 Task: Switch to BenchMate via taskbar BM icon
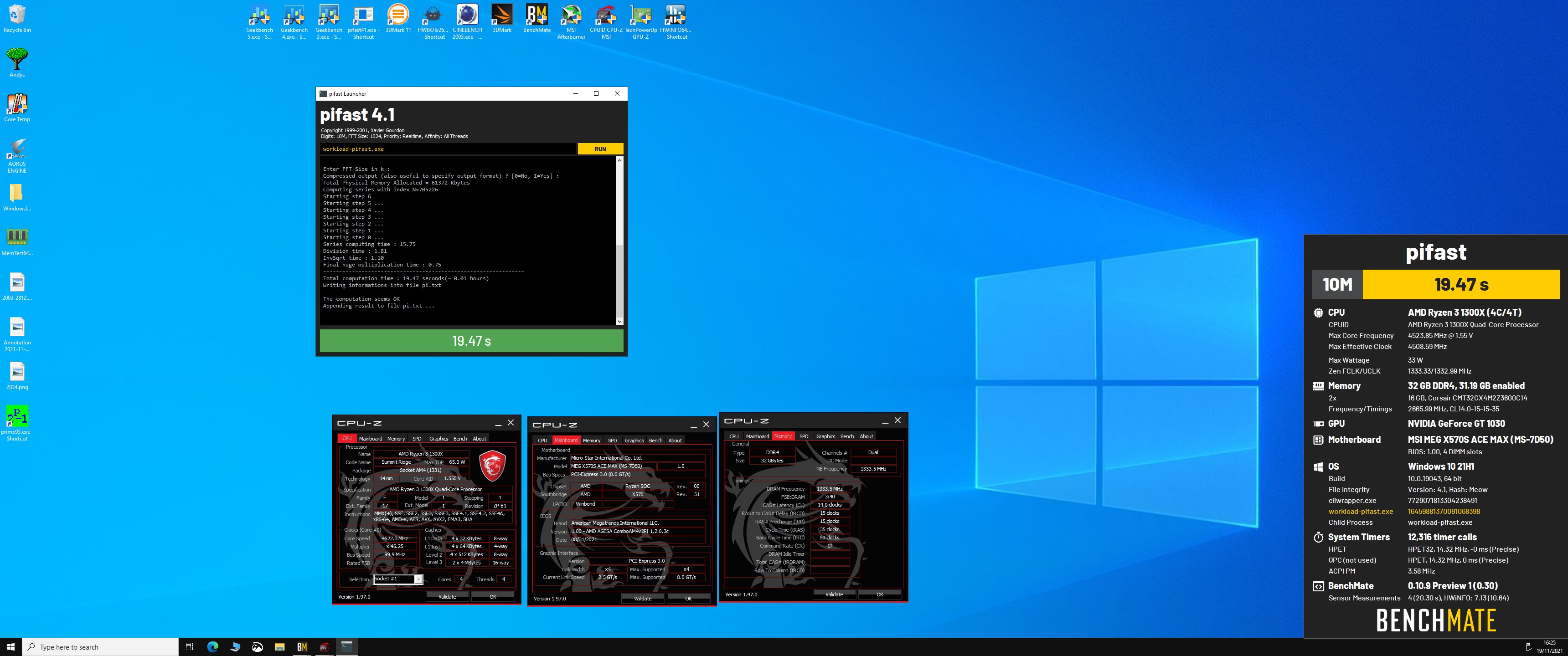click(x=302, y=647)
